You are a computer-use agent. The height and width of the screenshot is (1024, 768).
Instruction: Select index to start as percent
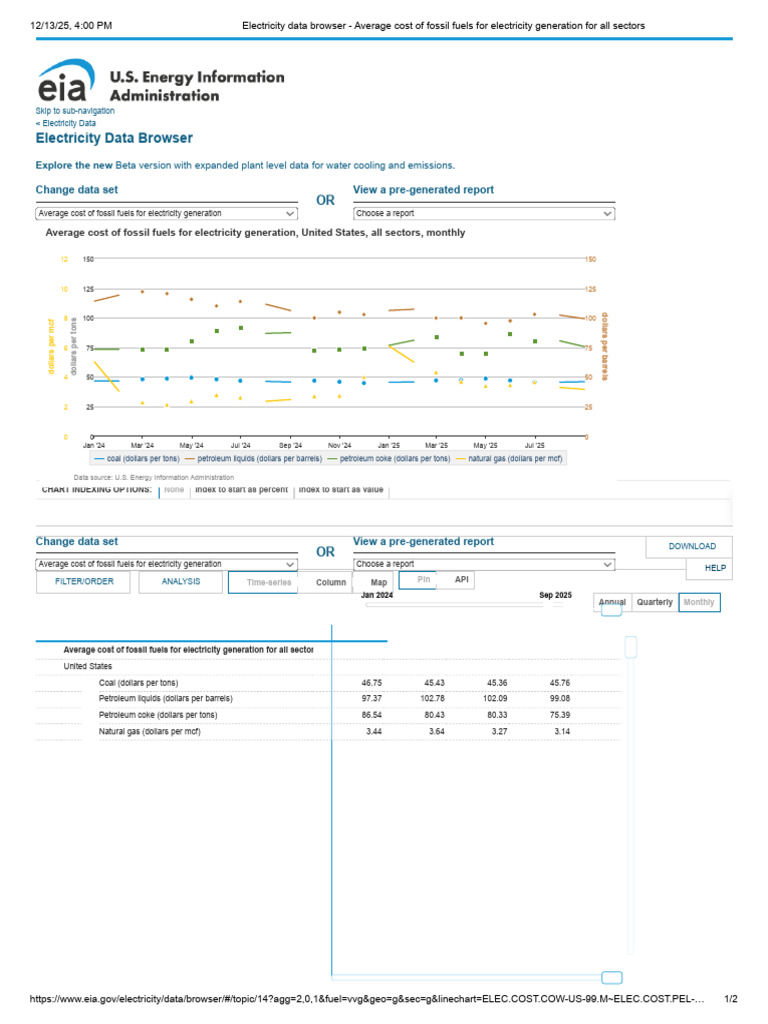pyautogui.click(x=241, y=489)
